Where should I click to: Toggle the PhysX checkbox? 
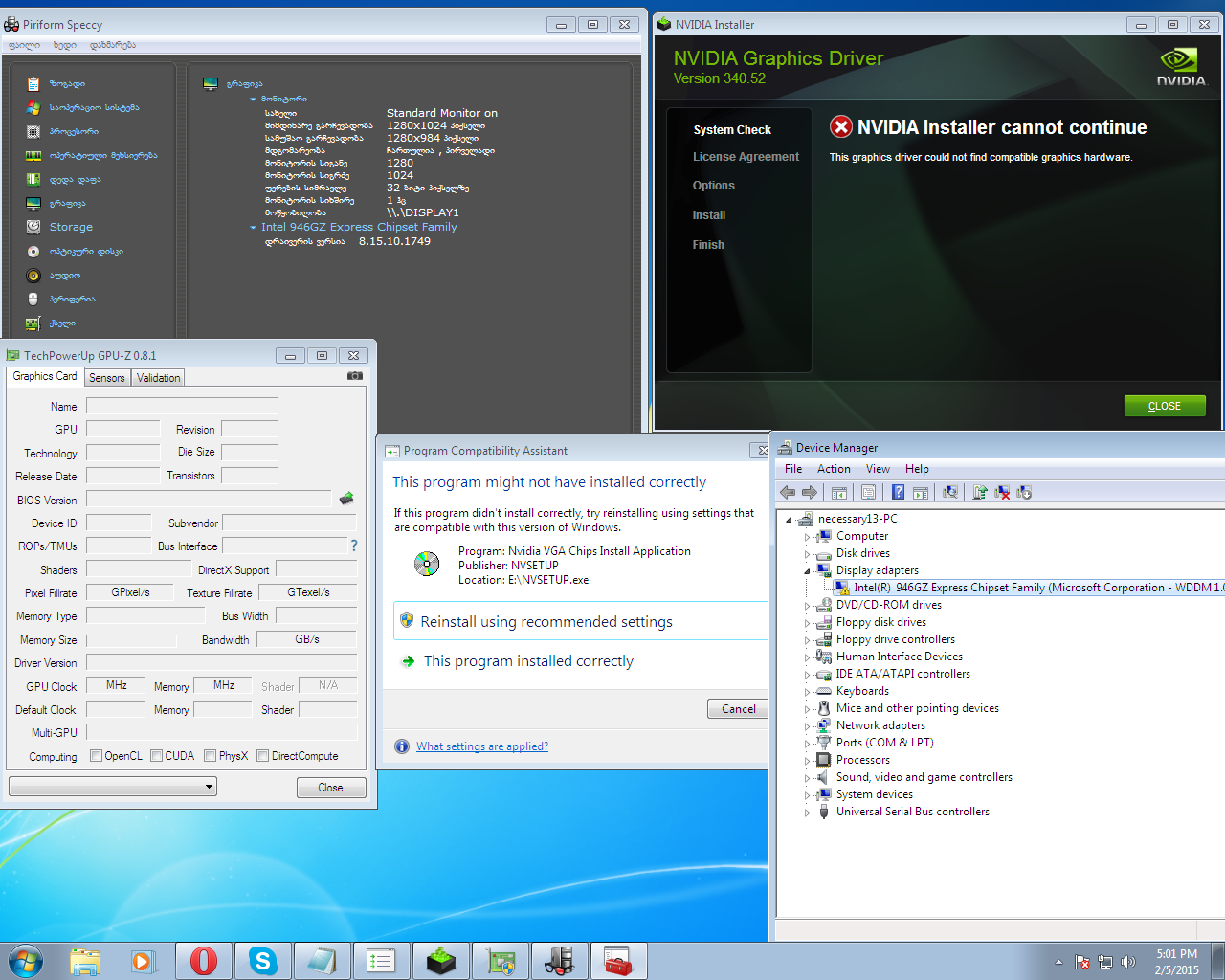click(211, 756)
